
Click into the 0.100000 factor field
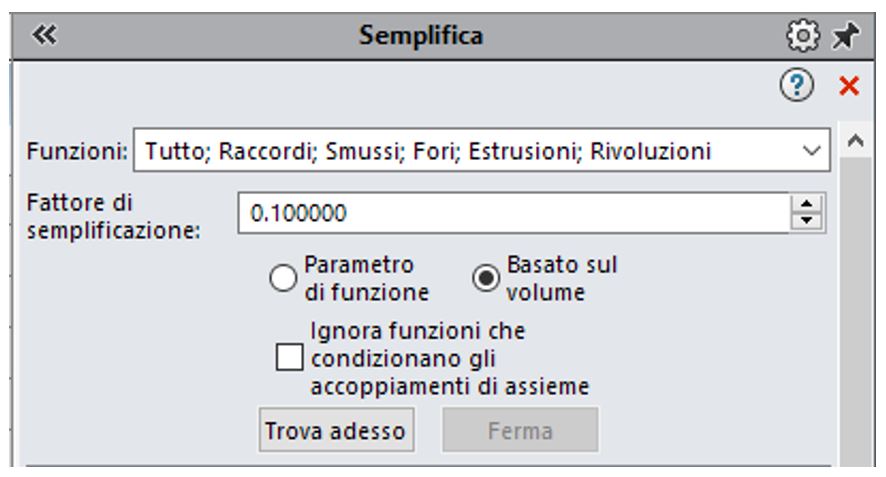click(513, 213)
